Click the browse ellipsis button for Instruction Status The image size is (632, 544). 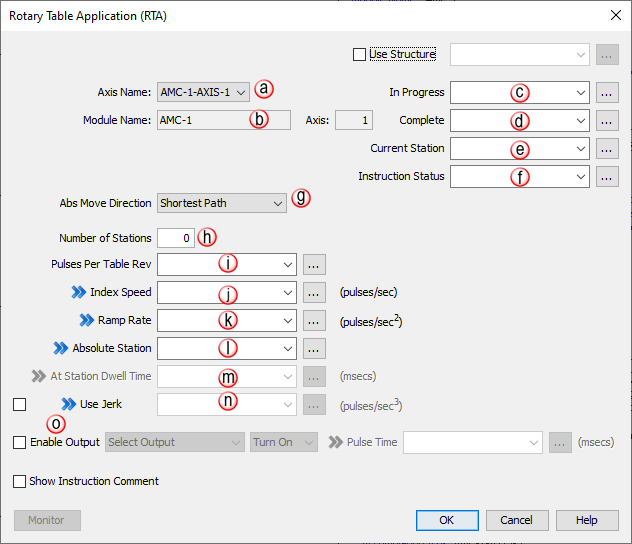click(x=606, y=177)
